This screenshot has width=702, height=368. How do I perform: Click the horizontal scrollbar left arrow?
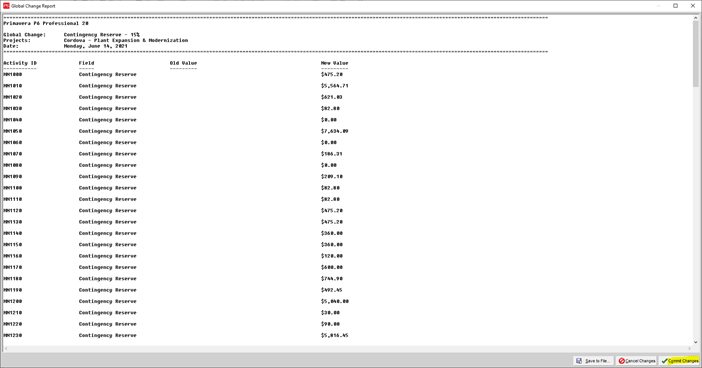point(6,348)
